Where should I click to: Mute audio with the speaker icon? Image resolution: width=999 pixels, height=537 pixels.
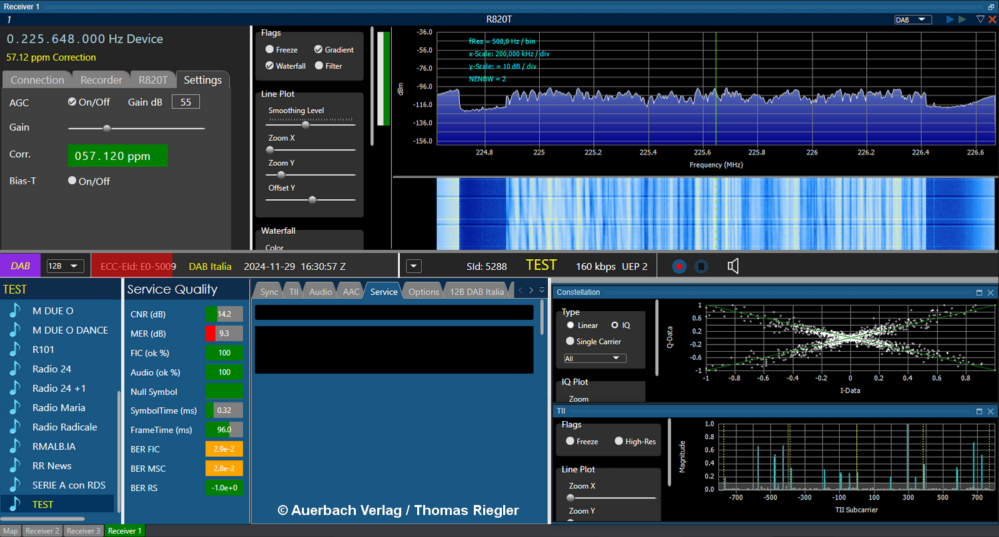click(733, 266)
